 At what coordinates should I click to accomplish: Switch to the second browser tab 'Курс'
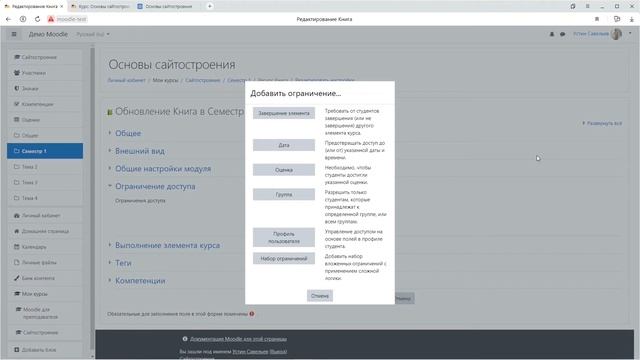[x=100, y=6]
